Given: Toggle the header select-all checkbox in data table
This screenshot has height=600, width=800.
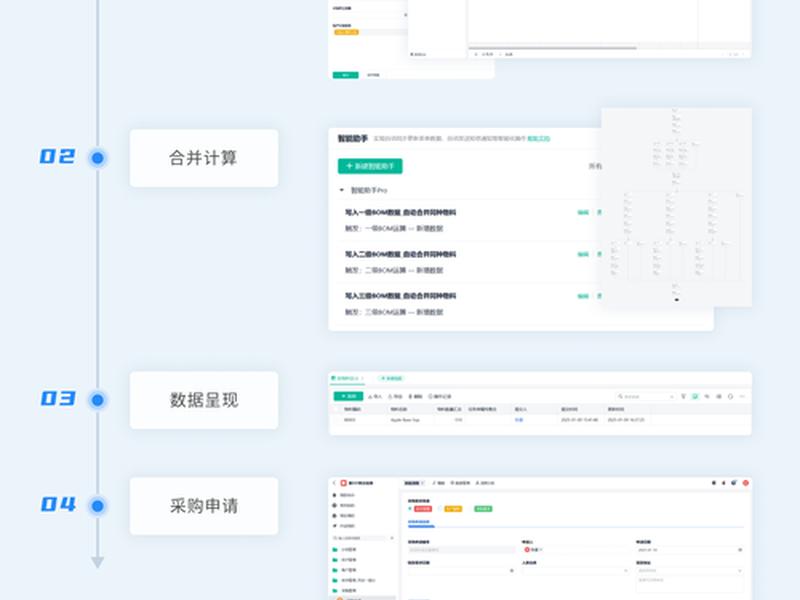Looking at the screenshot, I should click(335, 409).
